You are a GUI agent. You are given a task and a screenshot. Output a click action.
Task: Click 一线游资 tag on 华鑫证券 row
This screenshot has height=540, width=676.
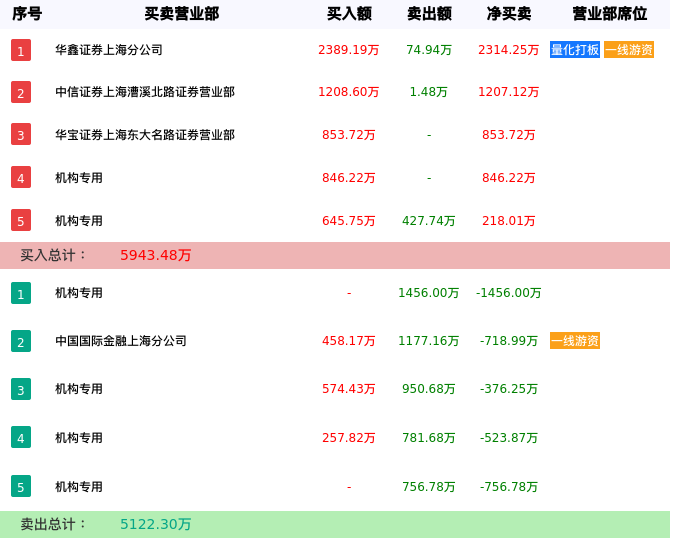point(629,50)
